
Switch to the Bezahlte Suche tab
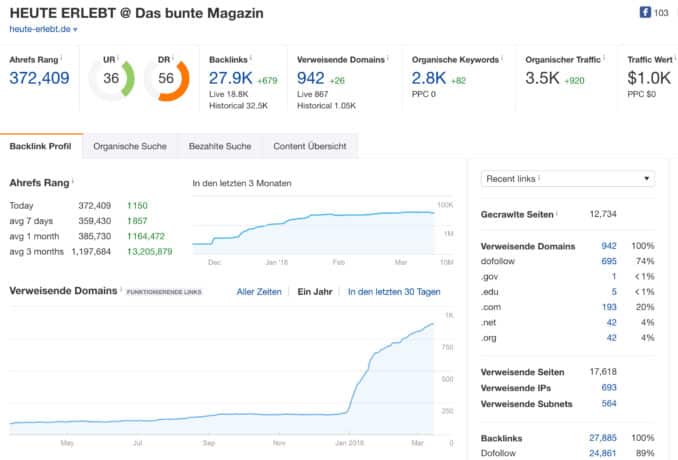(x=220, y=146)
